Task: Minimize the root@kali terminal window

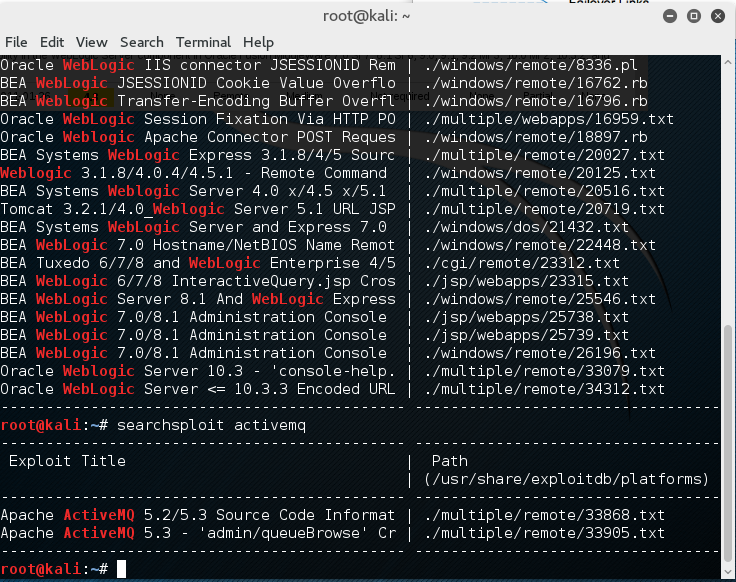Action: coord(670,16)
